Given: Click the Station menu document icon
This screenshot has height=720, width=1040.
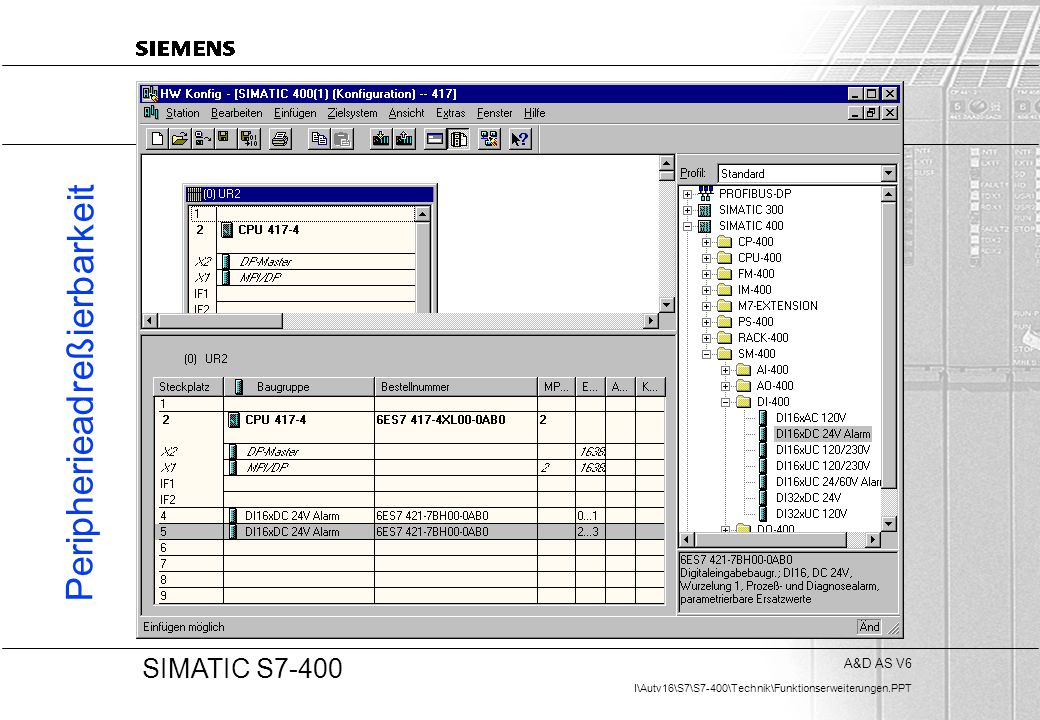Looking at the screenshot, I should pos(151,112).
